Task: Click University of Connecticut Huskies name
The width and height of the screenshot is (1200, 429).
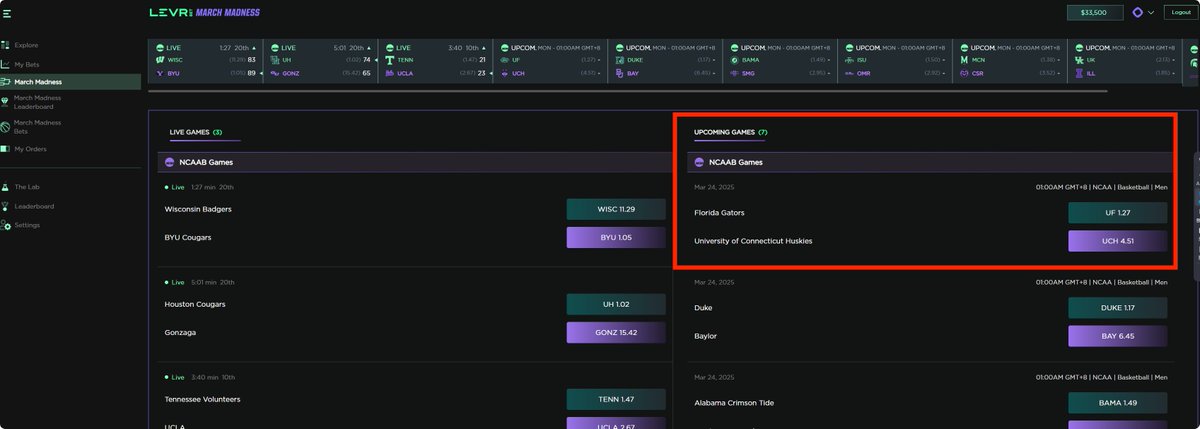Action: click(x=753, y=241)
